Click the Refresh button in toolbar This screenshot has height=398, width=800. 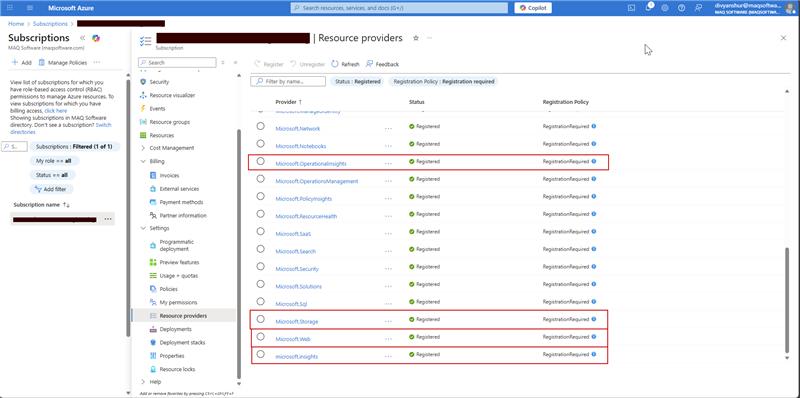345,64
